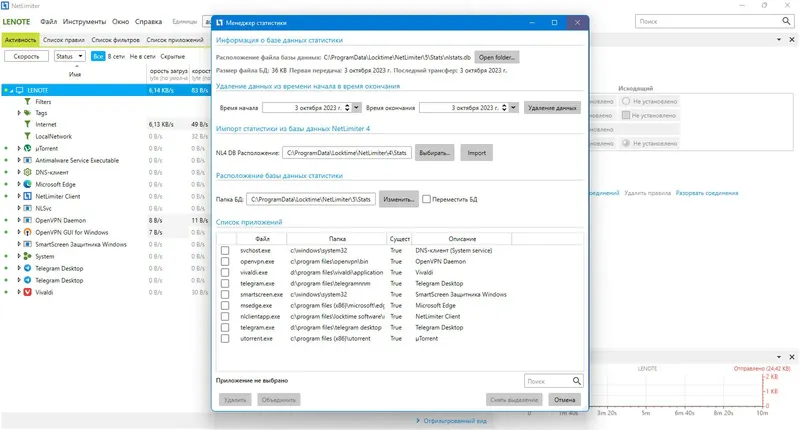Click the Internet filter funnel icon

click(x=28, y=124)
